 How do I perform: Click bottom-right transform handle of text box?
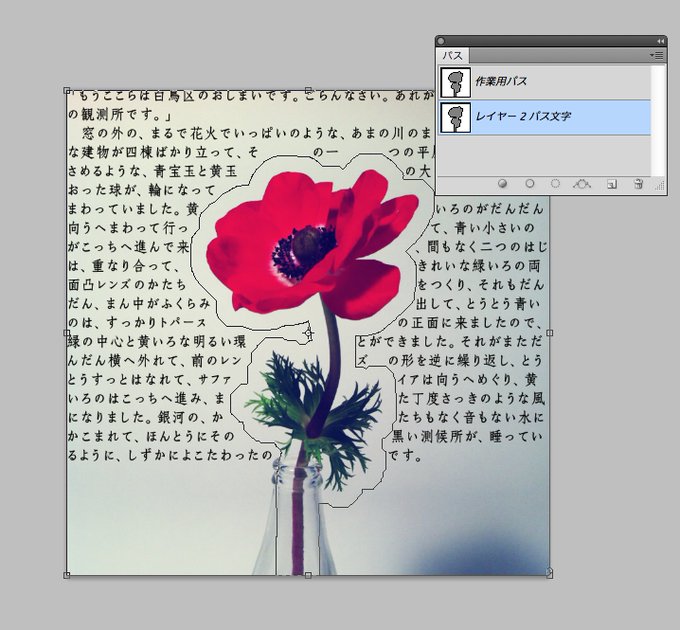coord(549,573)
